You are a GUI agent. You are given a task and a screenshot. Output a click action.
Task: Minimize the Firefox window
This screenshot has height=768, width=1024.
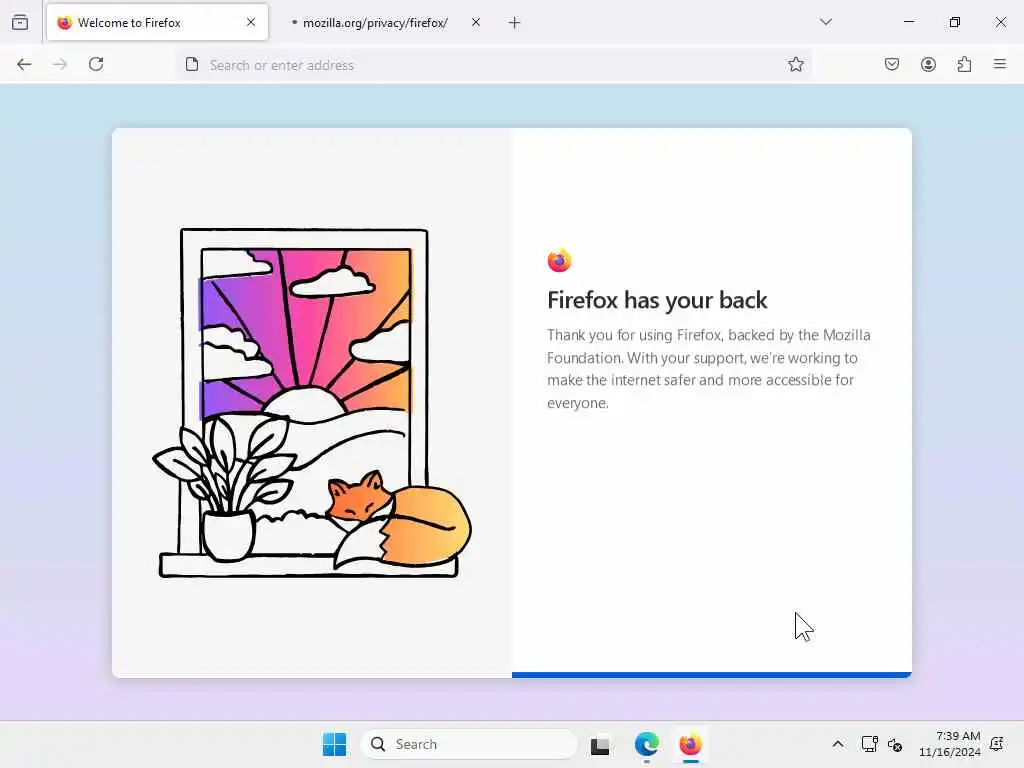(908, 22)
